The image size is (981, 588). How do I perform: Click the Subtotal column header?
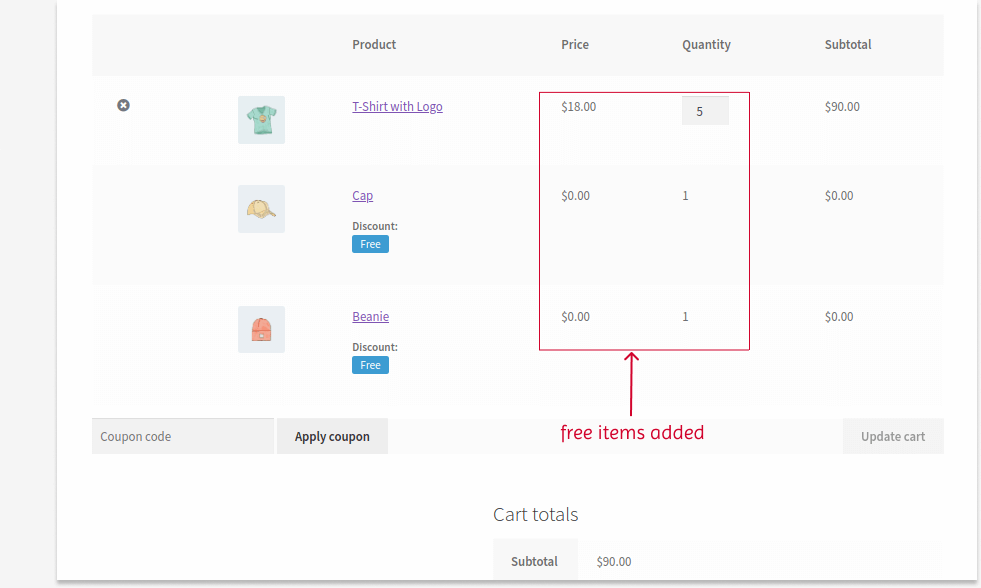tap(847, 44)
